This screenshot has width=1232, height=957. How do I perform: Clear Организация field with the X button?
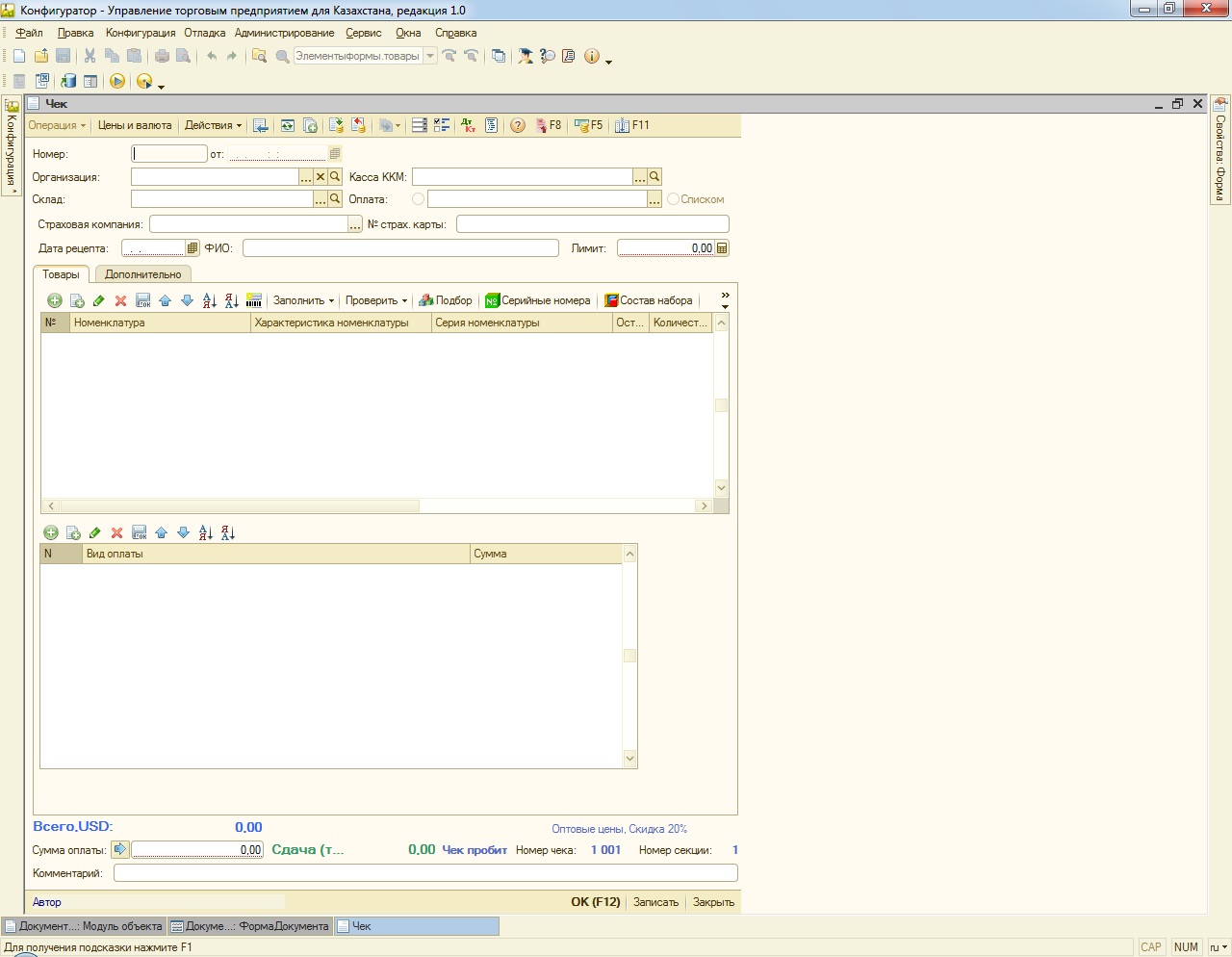click(x=321, y=176)
